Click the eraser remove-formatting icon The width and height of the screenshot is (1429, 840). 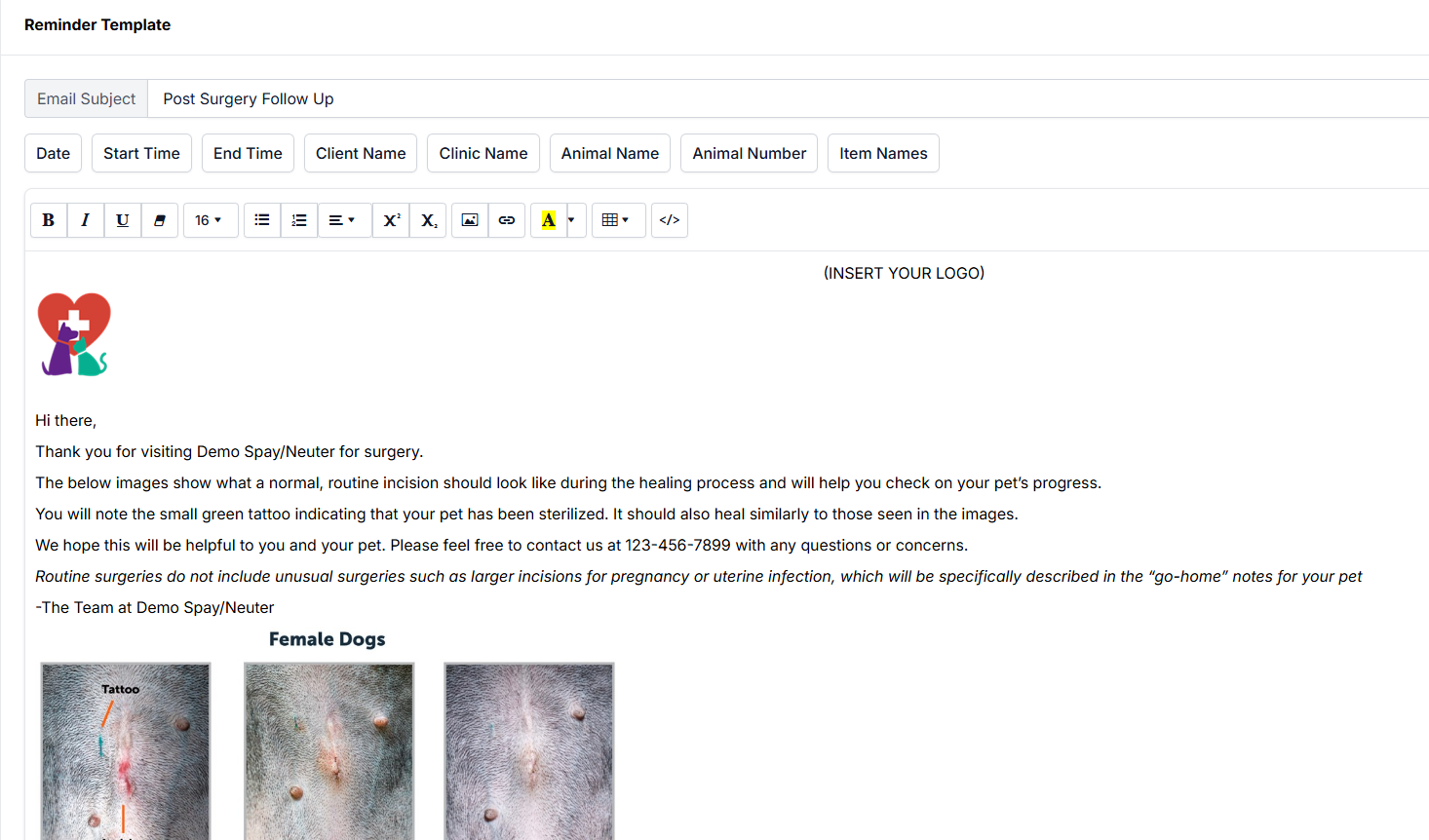pyautogui.click(x=160, y=220)
